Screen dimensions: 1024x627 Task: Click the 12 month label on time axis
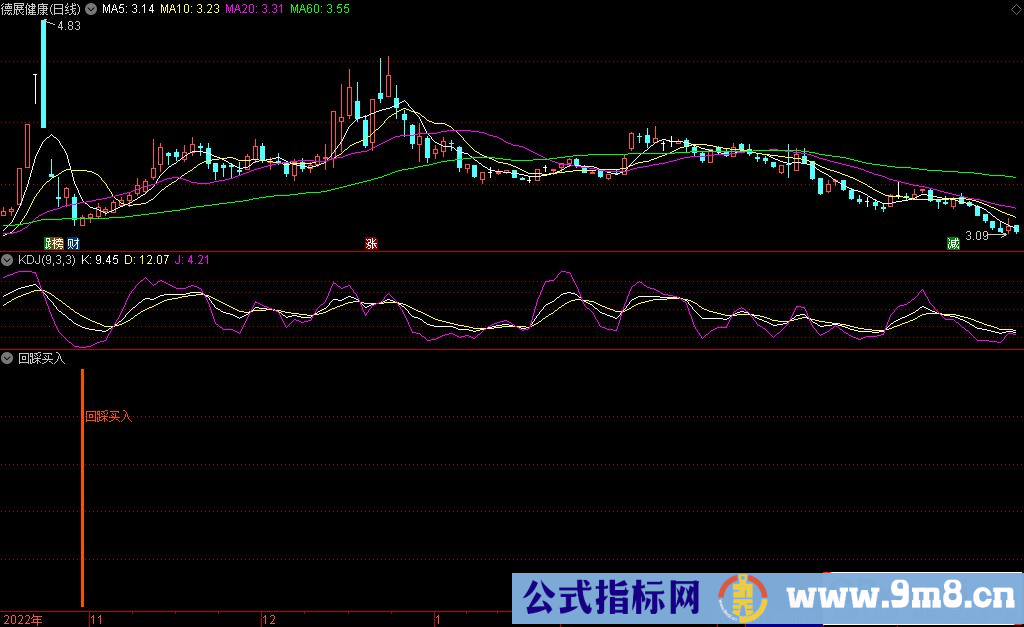coord(268,620)
